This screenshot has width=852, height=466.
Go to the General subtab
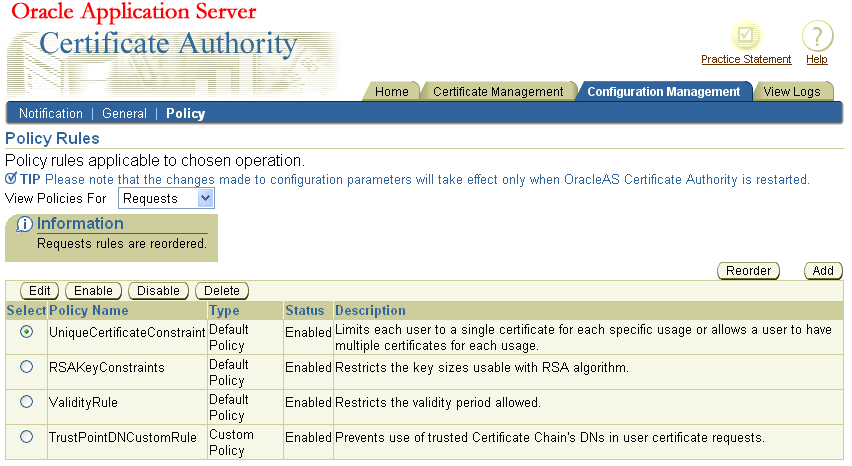[124, 114]
